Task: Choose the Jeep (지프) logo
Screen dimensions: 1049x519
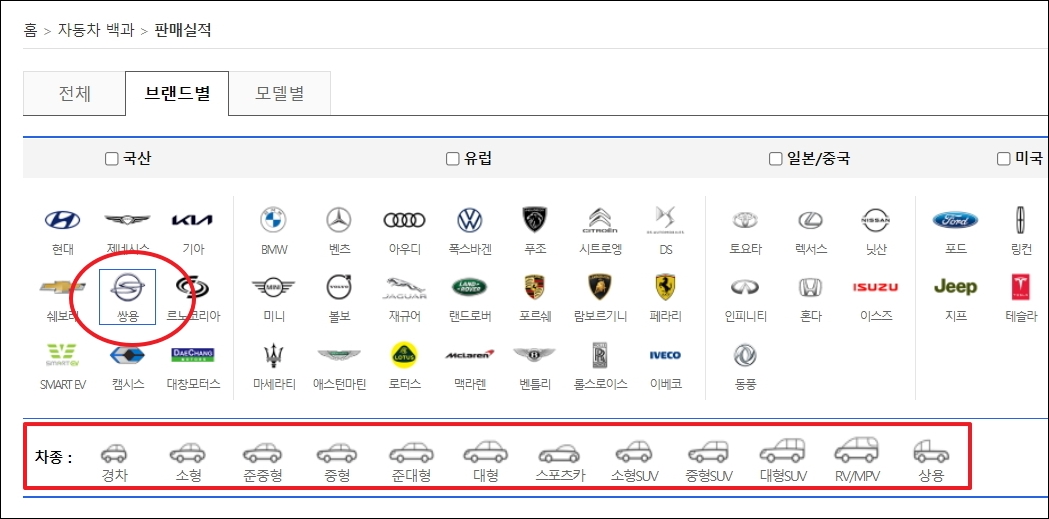Action: point(955,288)
